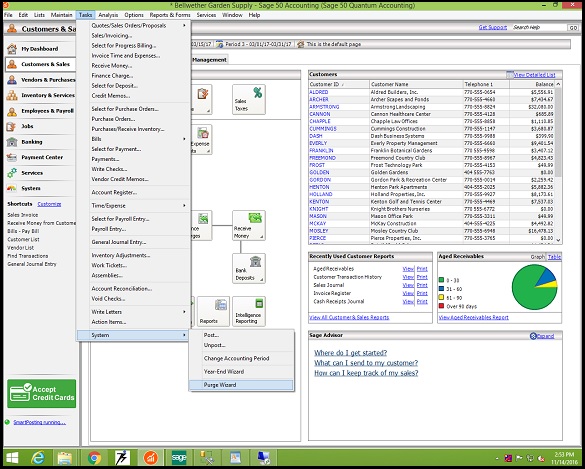585x469 pixels.
Task: Click the Search Help input field
Action: click(539, 27)
